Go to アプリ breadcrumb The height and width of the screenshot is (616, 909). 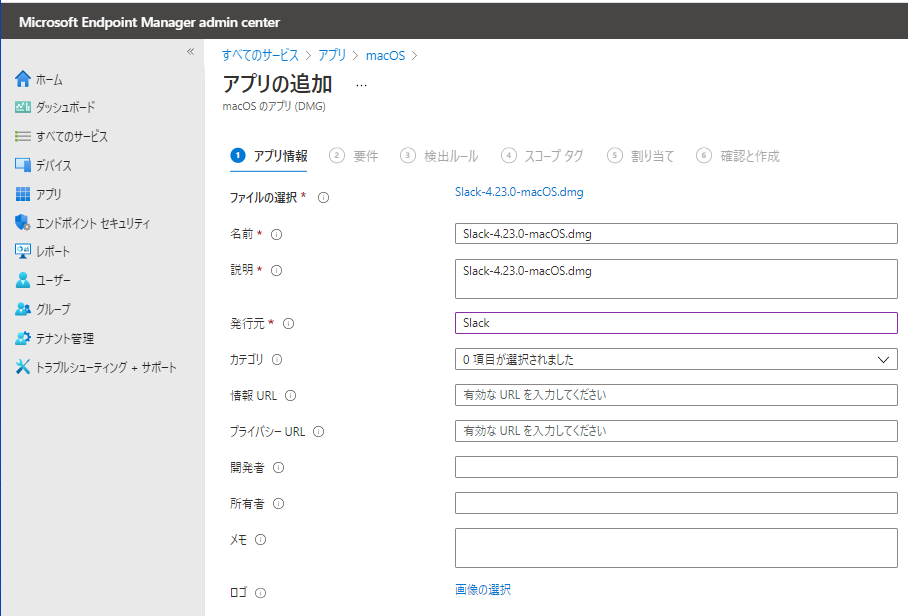(x=332, y=56)
